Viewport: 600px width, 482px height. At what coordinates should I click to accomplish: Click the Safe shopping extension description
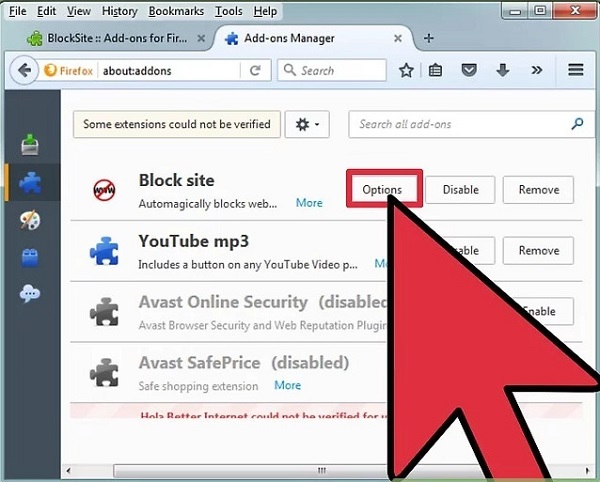[x=198, y=386]
